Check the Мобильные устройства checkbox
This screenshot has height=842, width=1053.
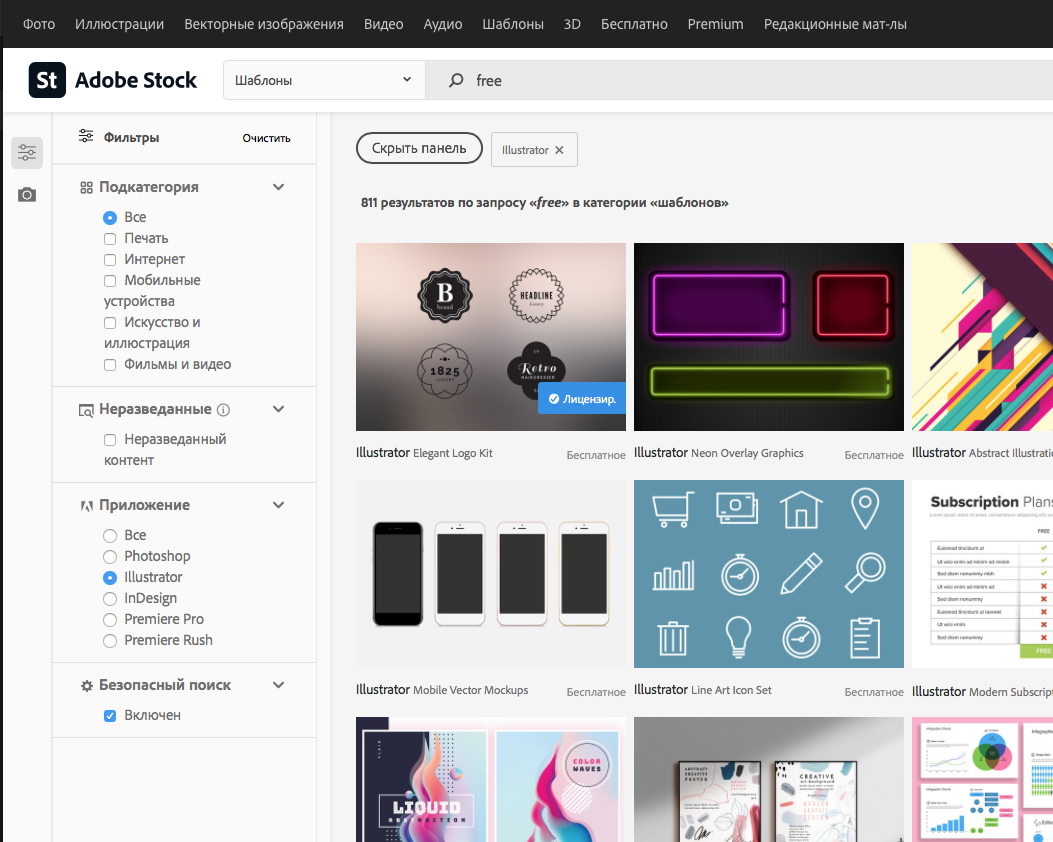click(x=110, y=281)
